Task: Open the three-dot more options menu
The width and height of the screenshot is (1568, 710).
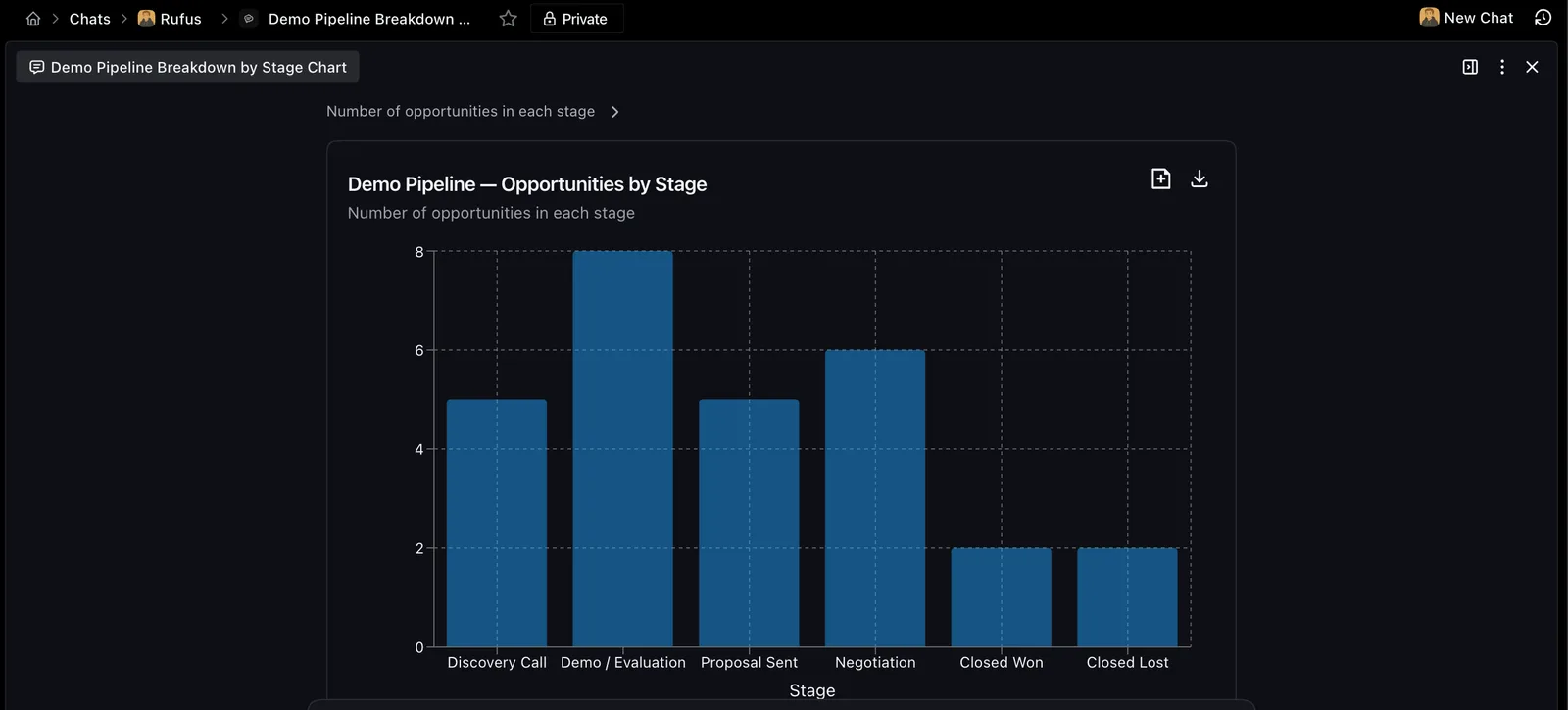Action: 1501,67
